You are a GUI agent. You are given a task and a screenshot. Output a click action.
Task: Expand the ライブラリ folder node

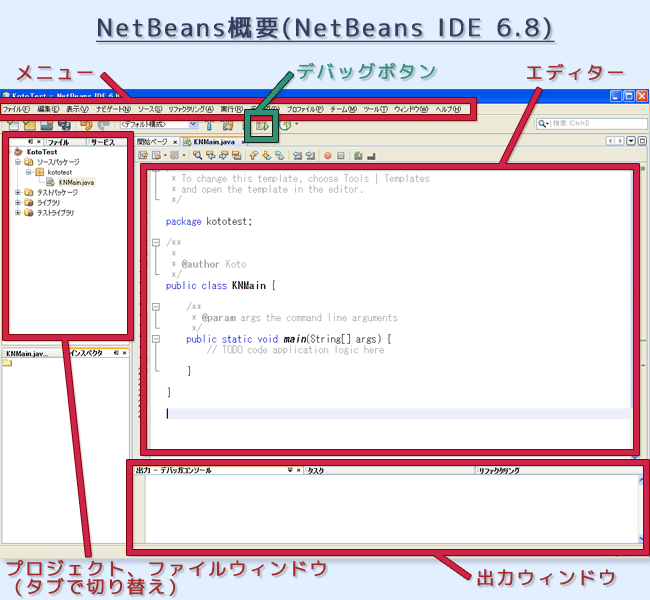pyautogui.click(x=17, y=202)
